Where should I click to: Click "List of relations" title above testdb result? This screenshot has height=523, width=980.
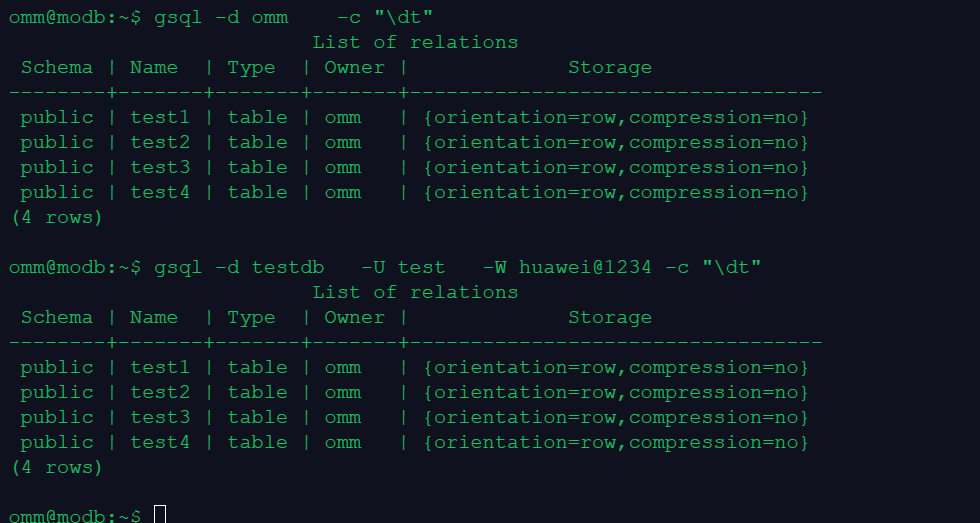(415, 293)
